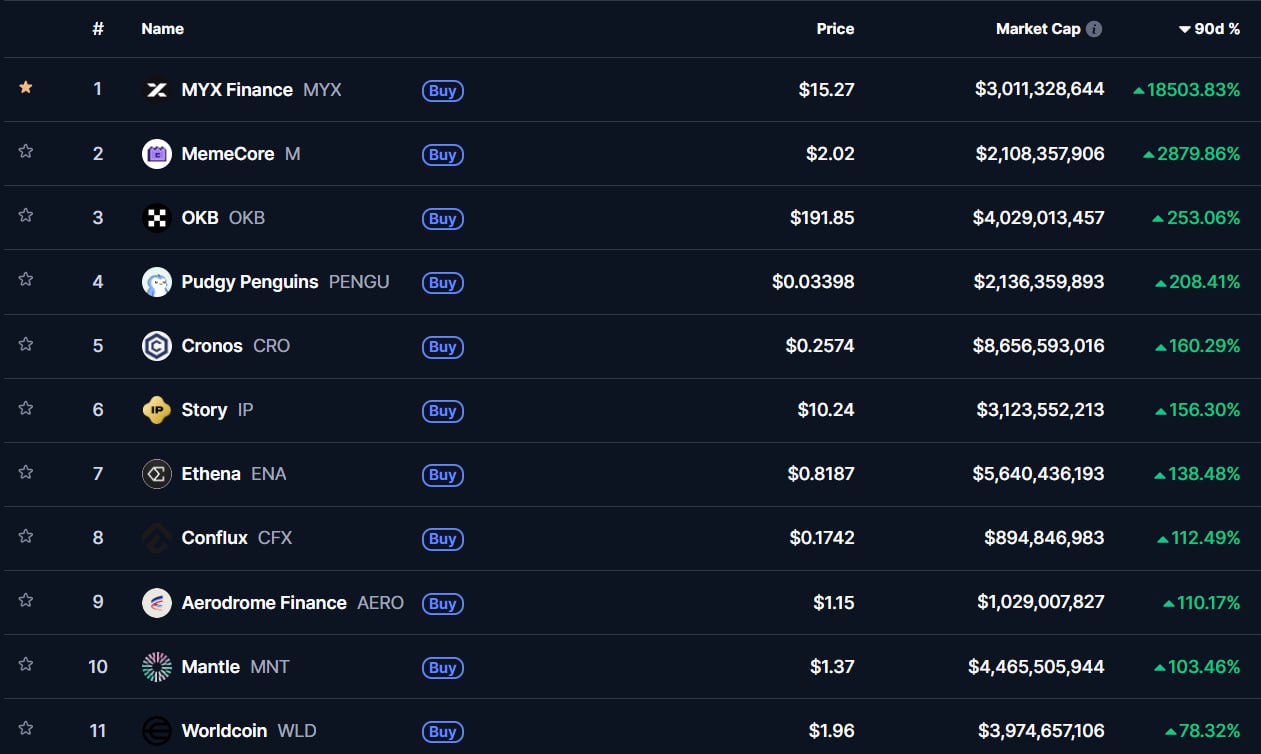Sort table by Price header
Viewport: 1261px width, 754px height.
coord(835,29)
